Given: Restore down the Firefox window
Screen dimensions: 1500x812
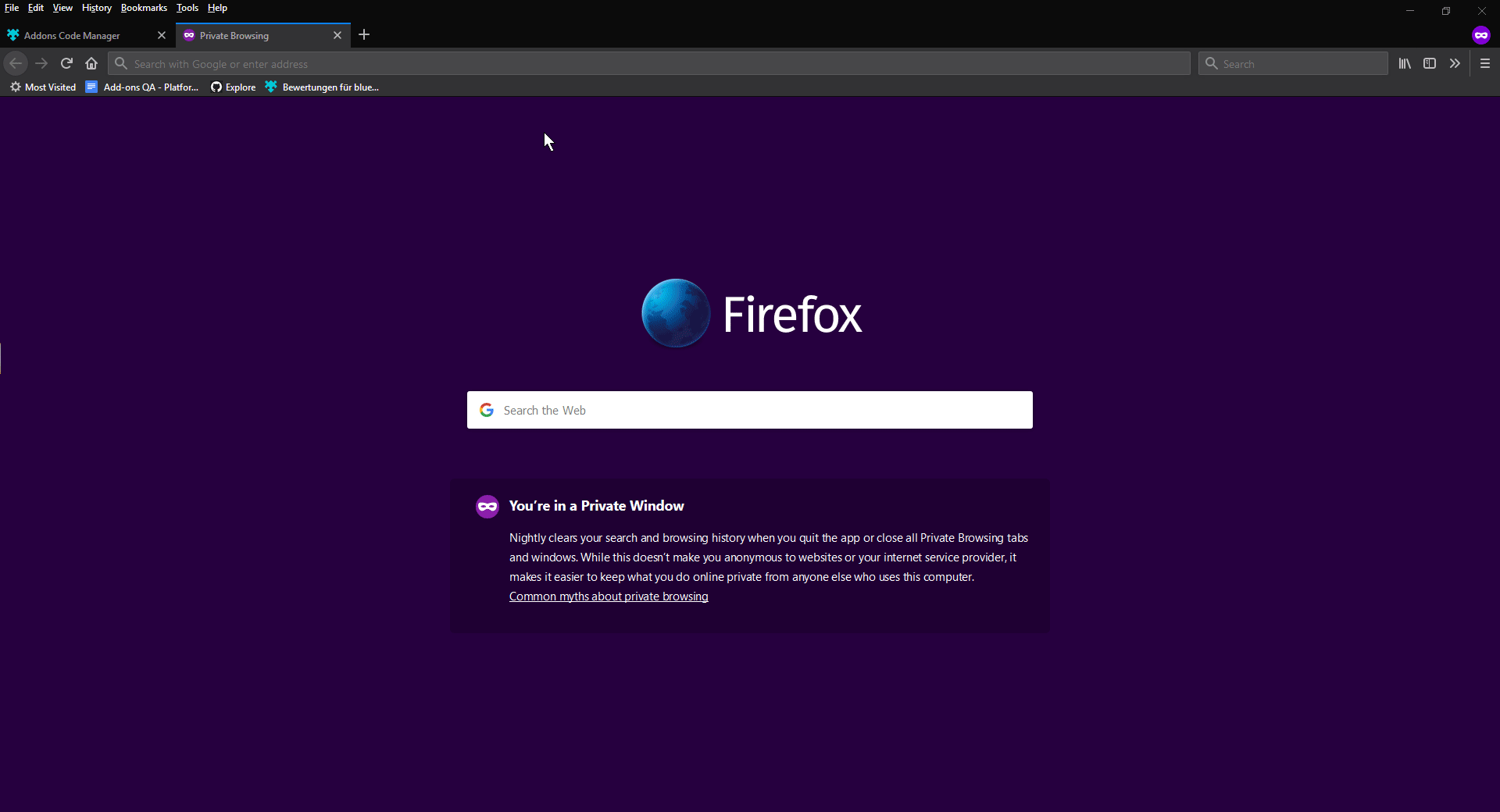Looking at the screenshot, I should tap(1446, 11).
